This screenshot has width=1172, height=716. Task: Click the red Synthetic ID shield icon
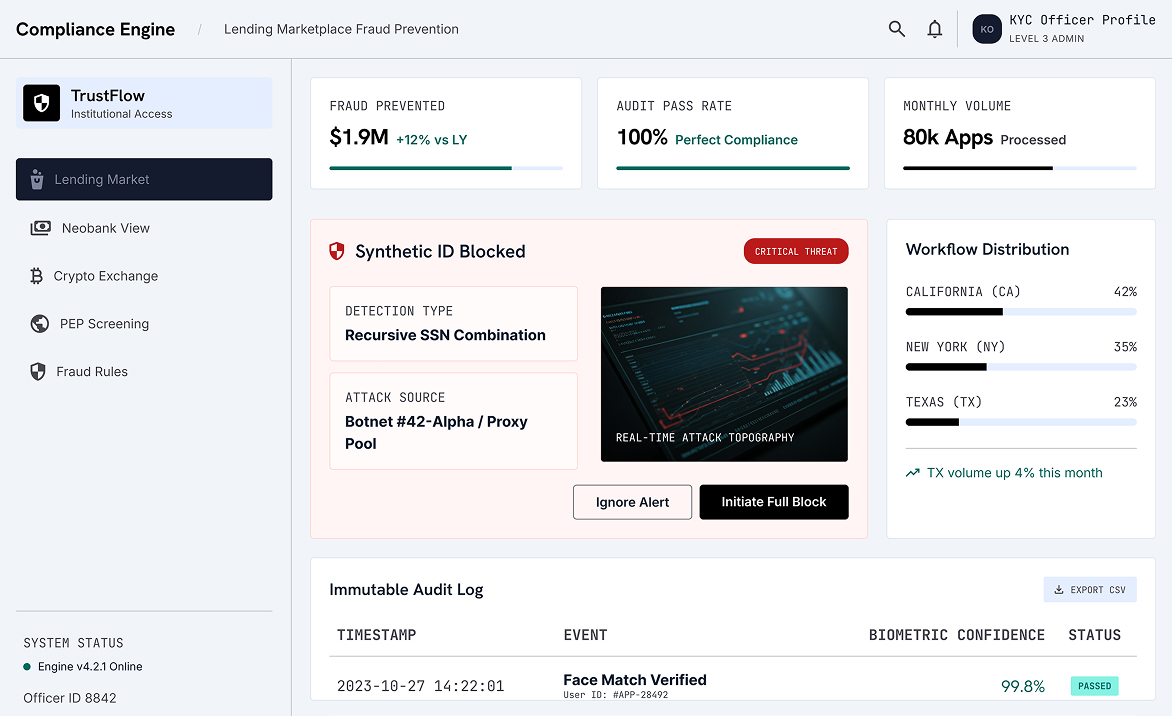[x=337, y=251]
